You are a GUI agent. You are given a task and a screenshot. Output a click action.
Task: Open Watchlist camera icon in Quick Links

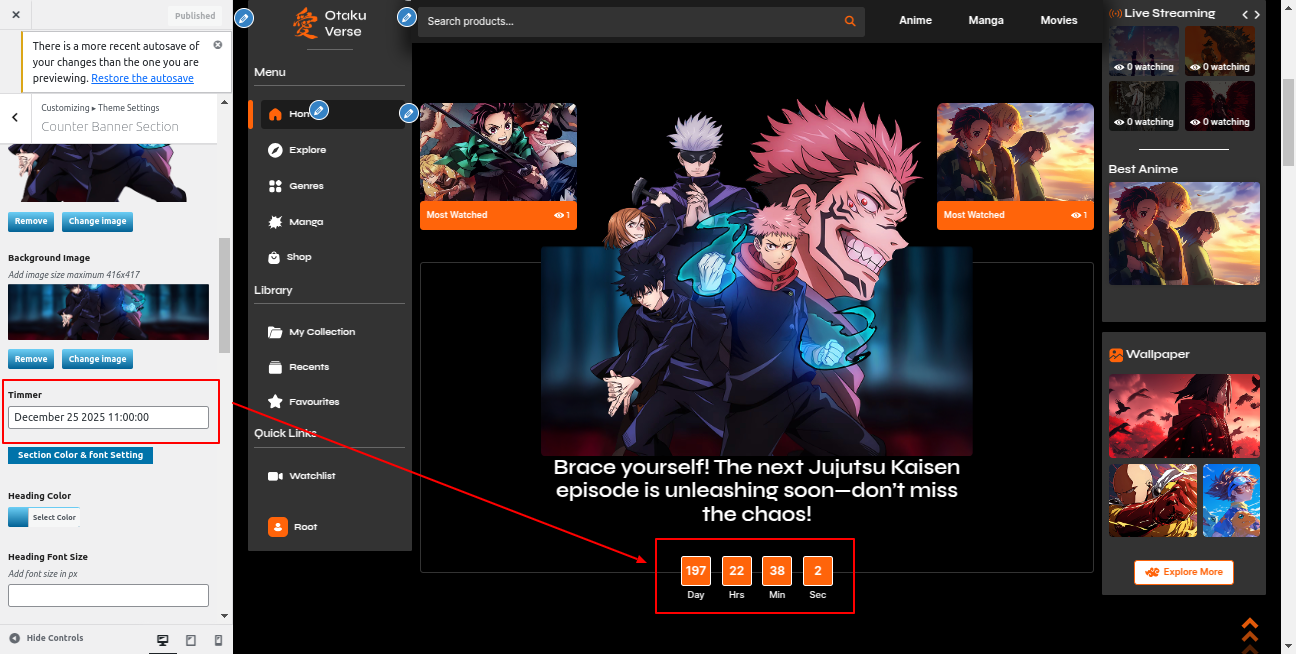pyautogui.click(x=275, y=476)
